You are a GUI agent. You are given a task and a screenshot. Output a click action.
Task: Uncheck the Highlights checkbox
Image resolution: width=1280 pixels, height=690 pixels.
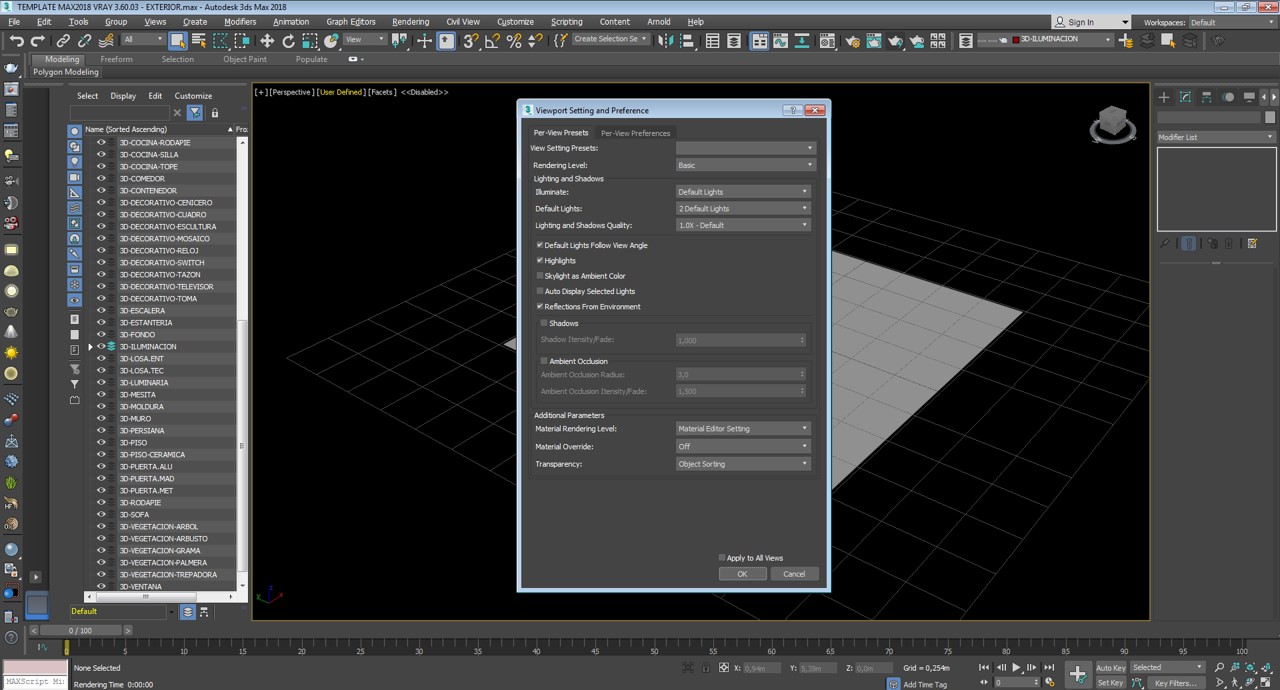point(540,261)
